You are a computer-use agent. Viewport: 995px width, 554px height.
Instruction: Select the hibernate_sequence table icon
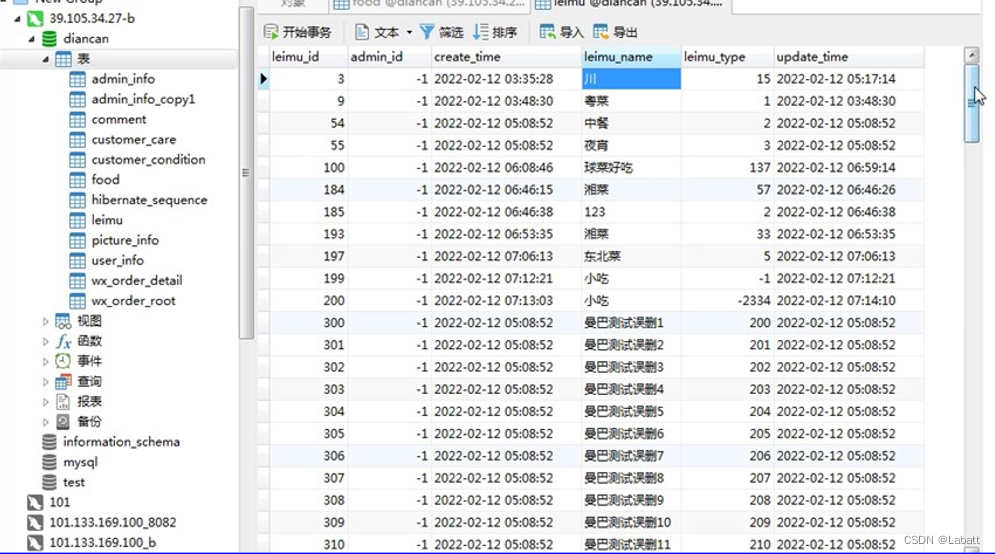click(x=77, y=201)
